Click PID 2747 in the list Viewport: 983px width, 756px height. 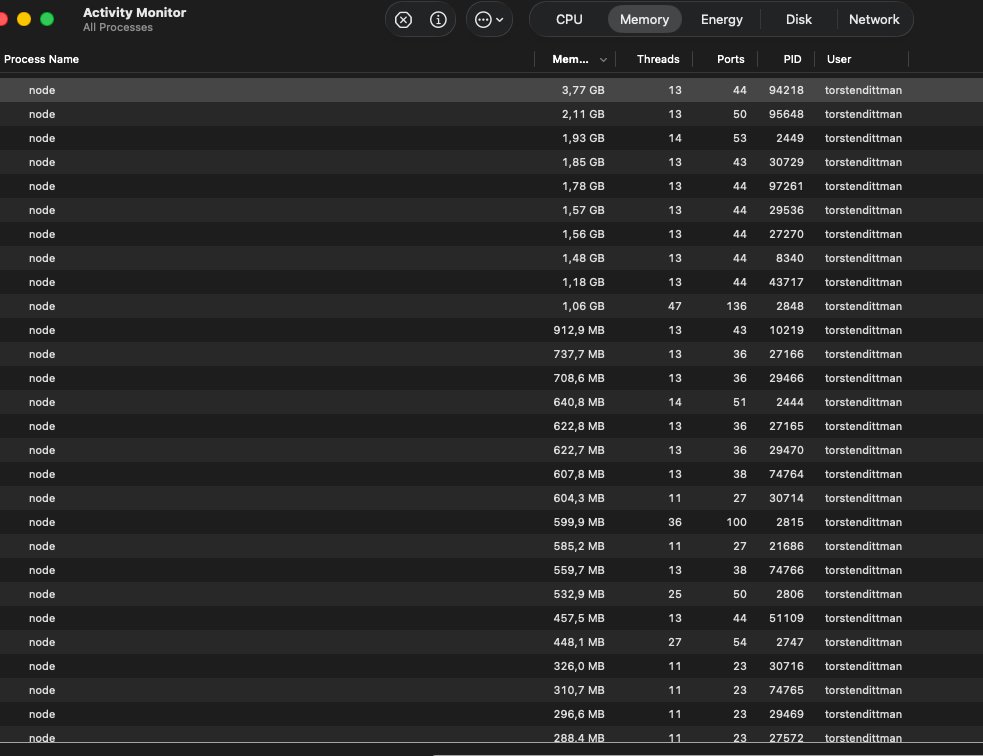(x=789, y=642)
